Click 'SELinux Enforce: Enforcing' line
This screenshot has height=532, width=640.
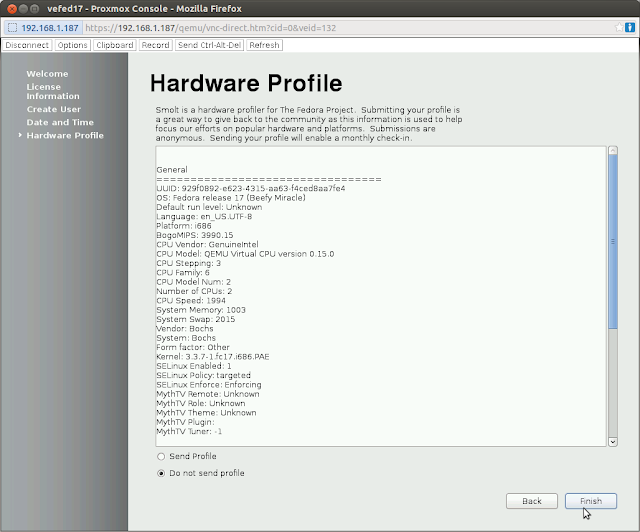point(209,385)
